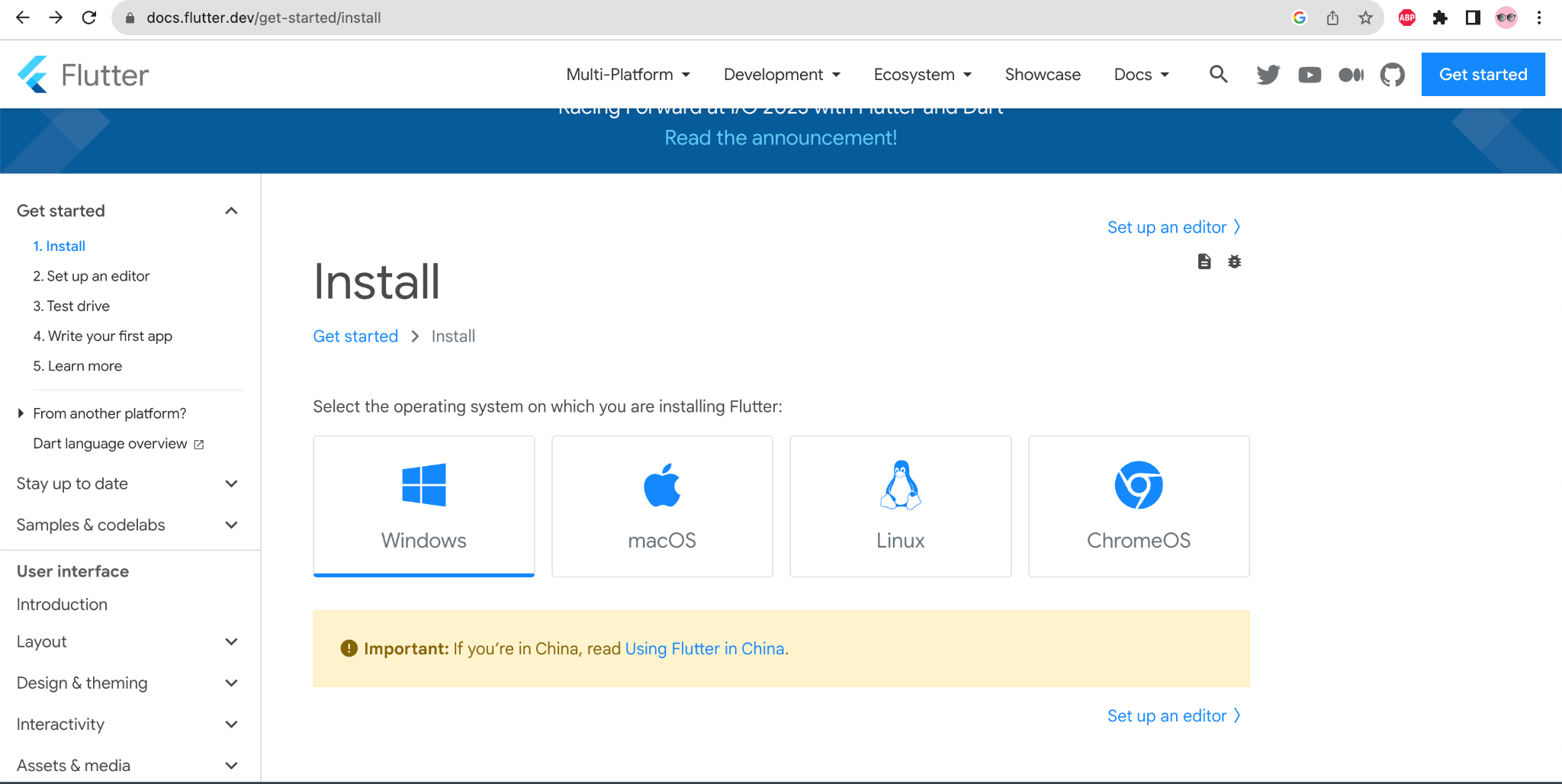The height and width of the screenshot is (784, 1562).
Task: Click the report issue bug icon
Action: 1235,262
